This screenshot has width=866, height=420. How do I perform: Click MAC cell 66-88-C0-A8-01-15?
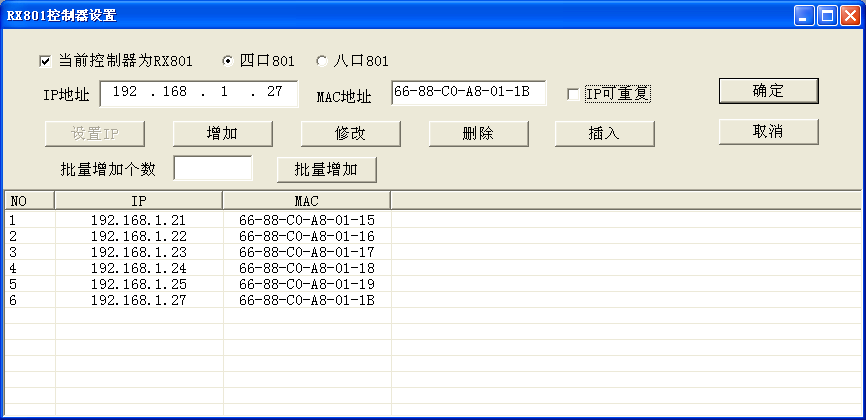click(x=307, y=220)
